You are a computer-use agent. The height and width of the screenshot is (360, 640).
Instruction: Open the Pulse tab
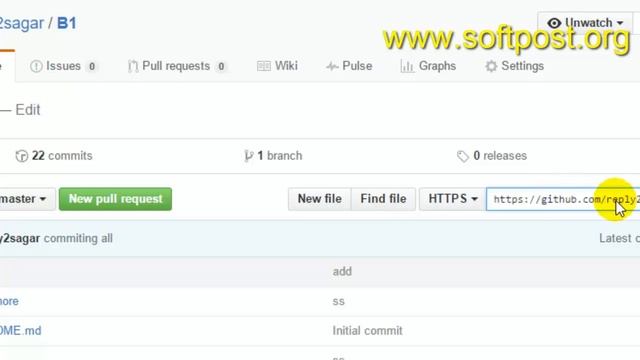349,66
